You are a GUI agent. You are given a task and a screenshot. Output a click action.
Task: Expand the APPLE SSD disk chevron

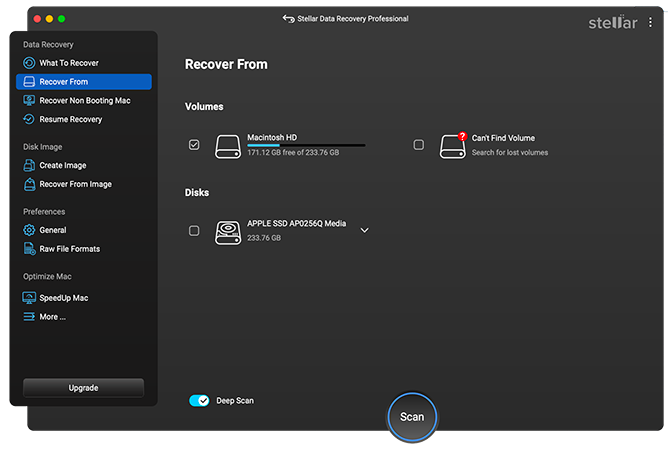364,231
